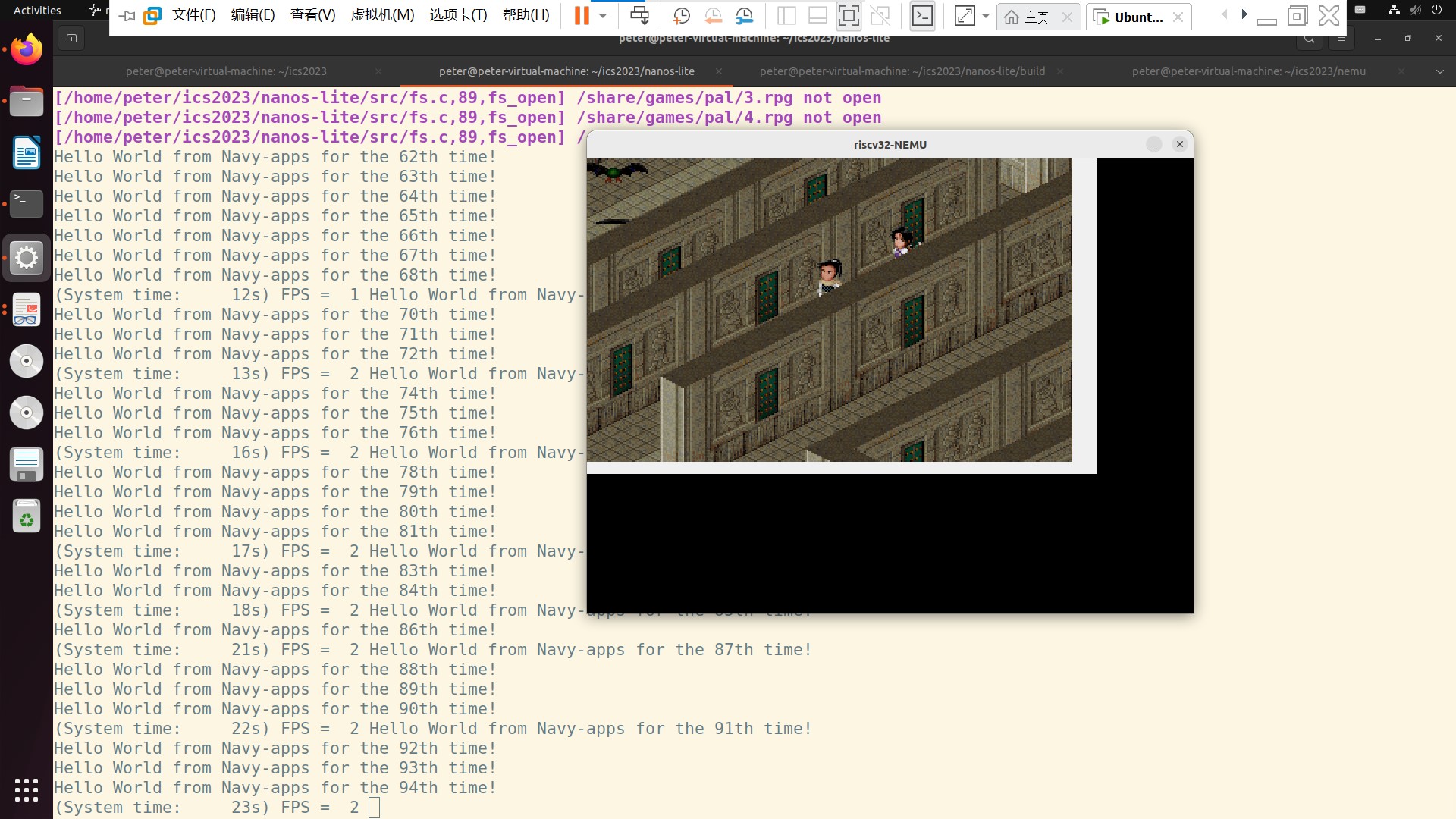Click the next tab right arrow
The image size is (1456, 819).
point(1244,14)
